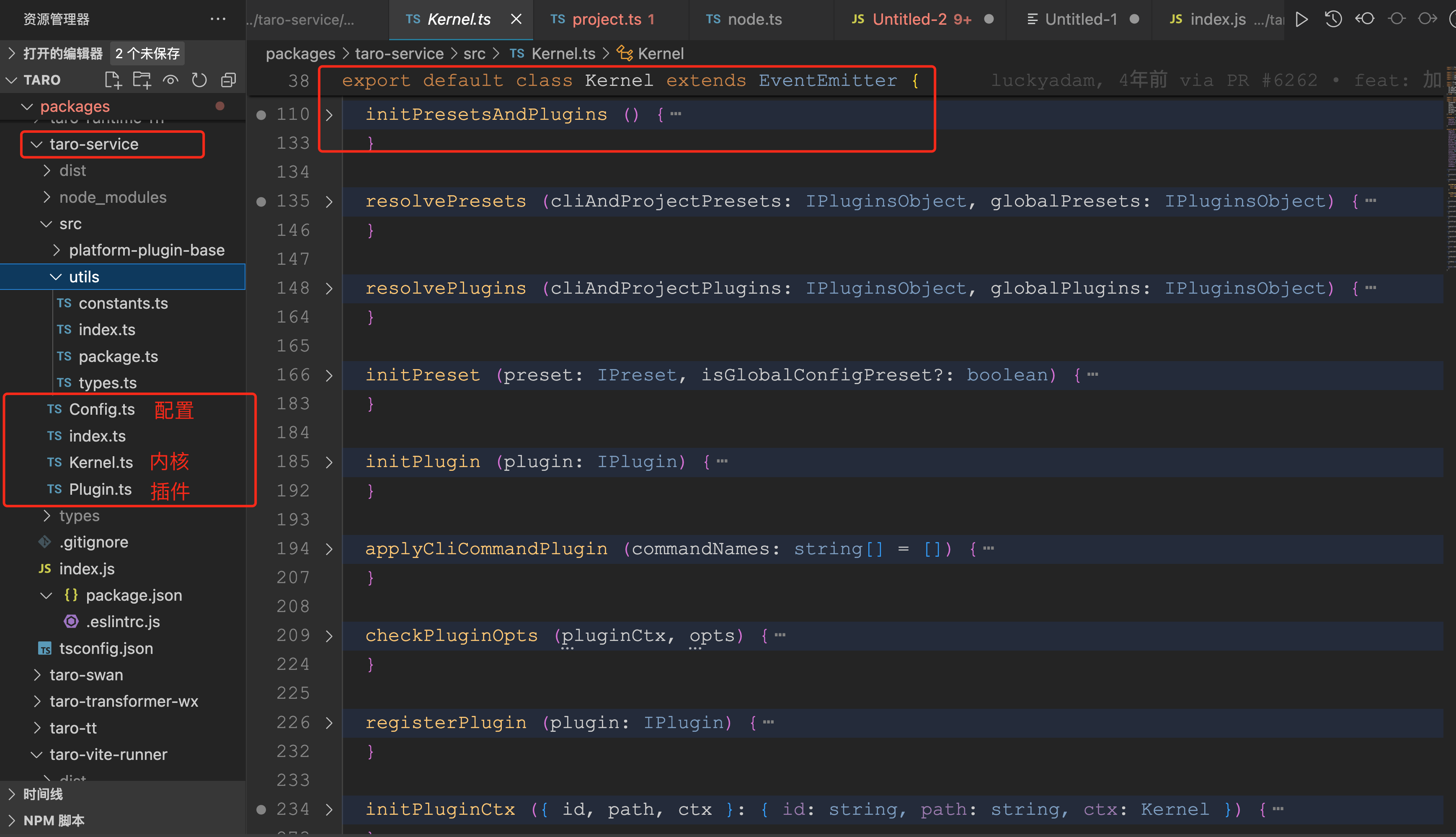
Task: Unfold registerPlugin at line 226
Action: coord(329,723)
